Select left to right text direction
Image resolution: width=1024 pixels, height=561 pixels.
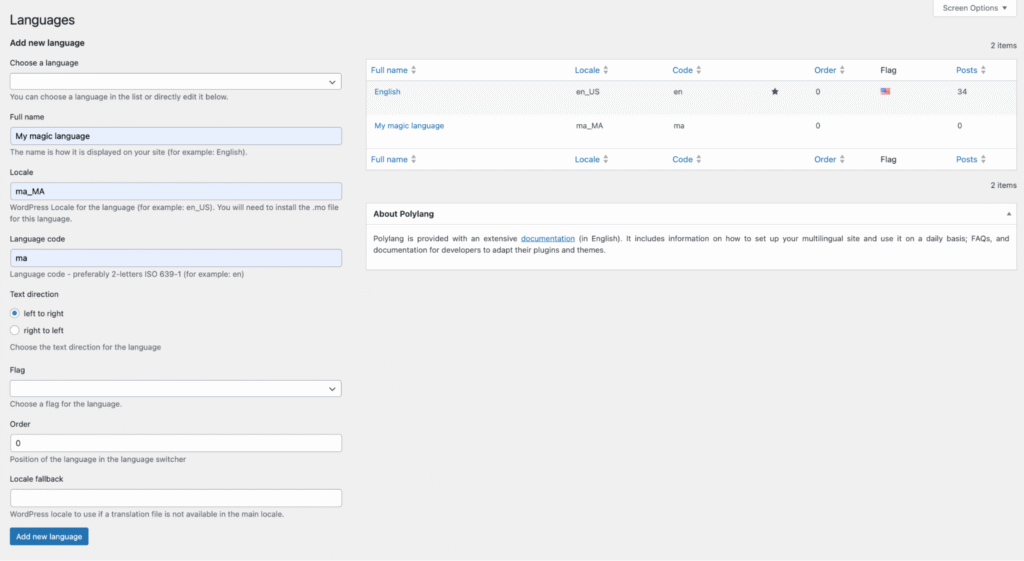click(14, 313)
